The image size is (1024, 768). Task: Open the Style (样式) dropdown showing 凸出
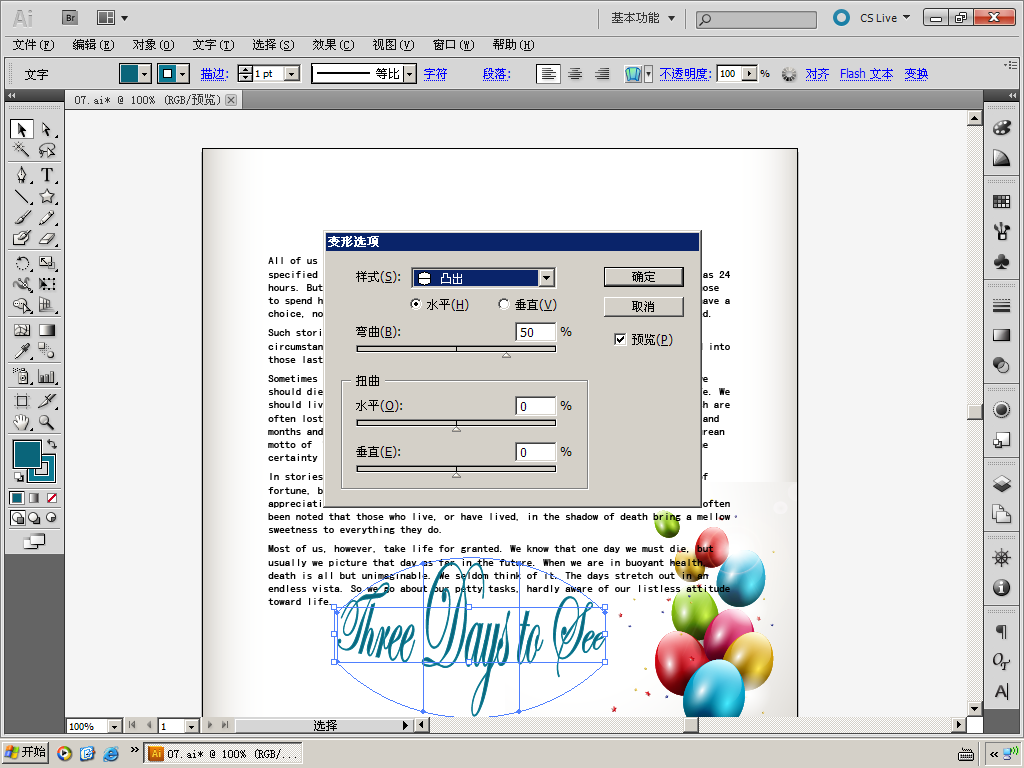484,278
